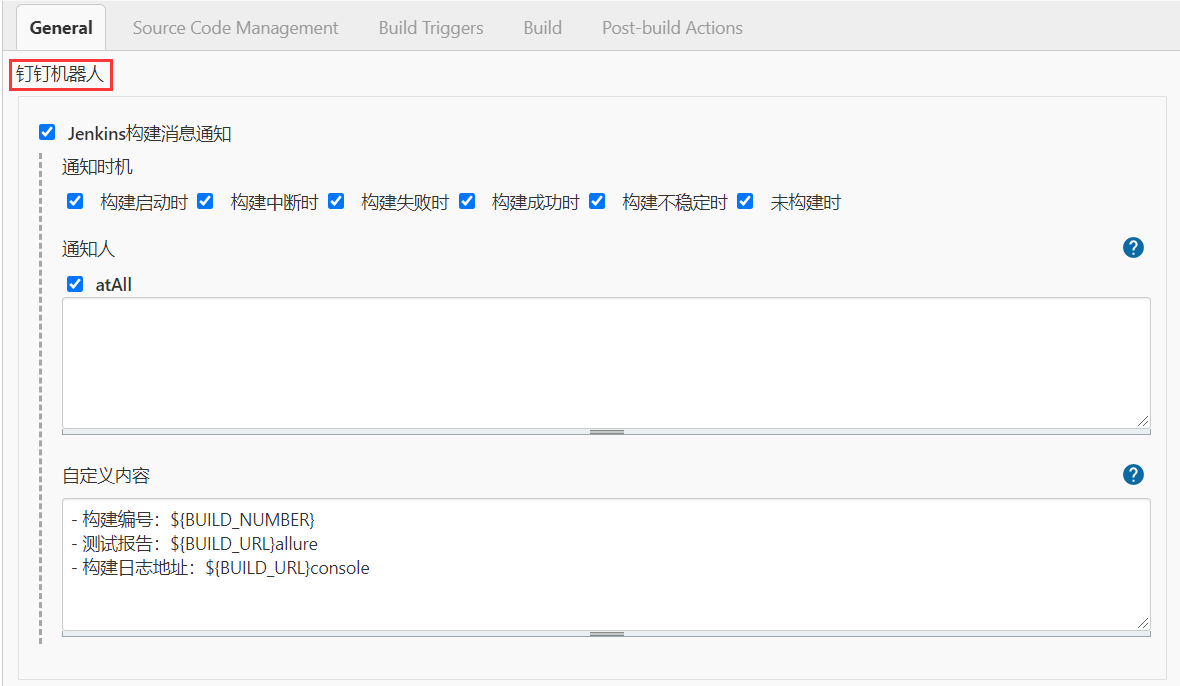This screenshot has height=686, width=1180.
Task: Click the line '- 构建编号：${BUILD_NUMBER}'
Action: coord(193,520)
